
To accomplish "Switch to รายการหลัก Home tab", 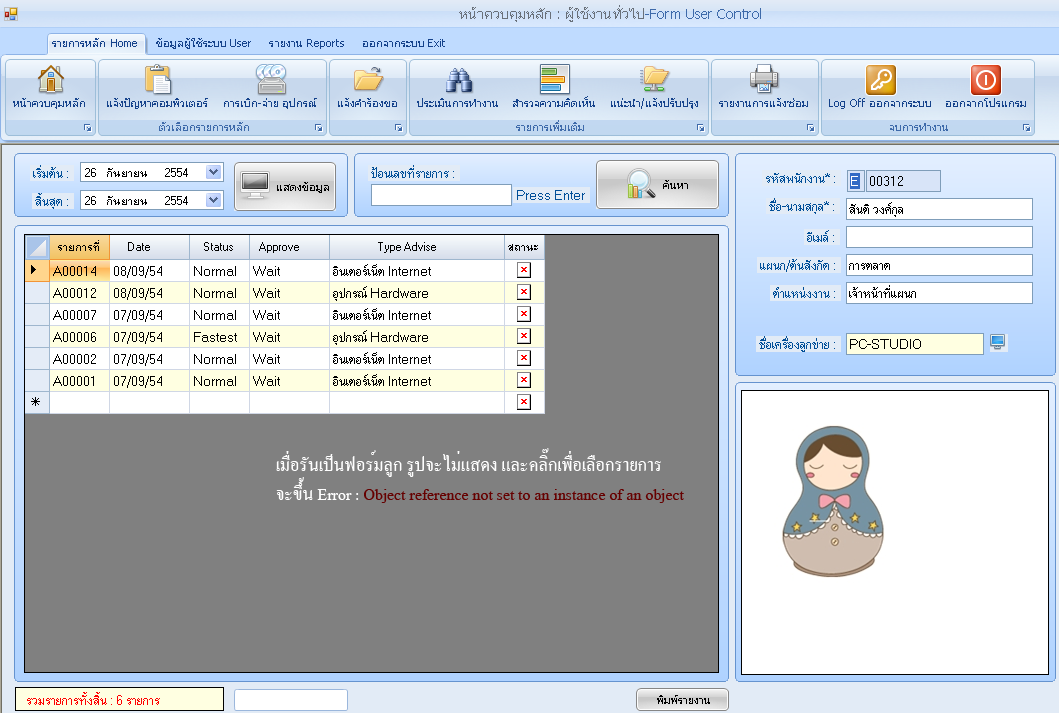I will point(95,43).
